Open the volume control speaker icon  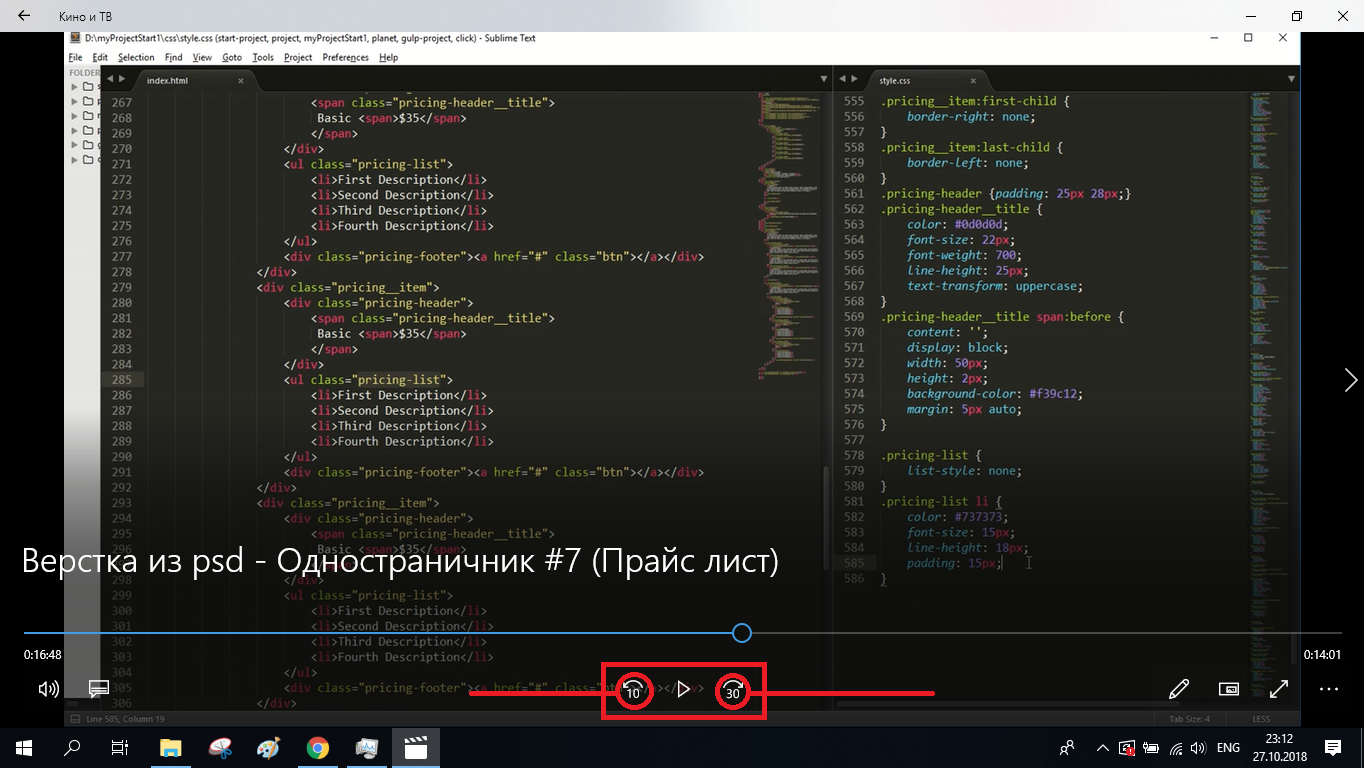(48, 689)
